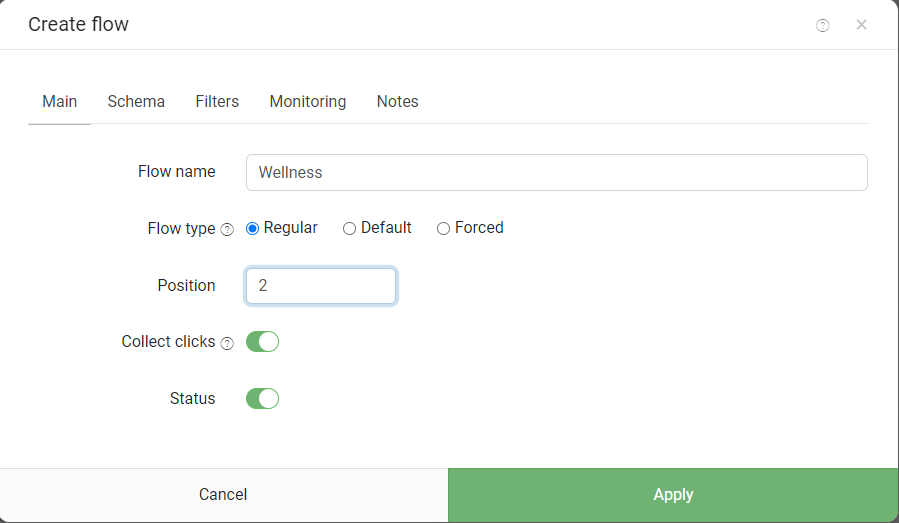Image resolution: width=899 pixels, height=523 pixels.
Task: Toggle the Status switch off
Action: click(263, 398)
